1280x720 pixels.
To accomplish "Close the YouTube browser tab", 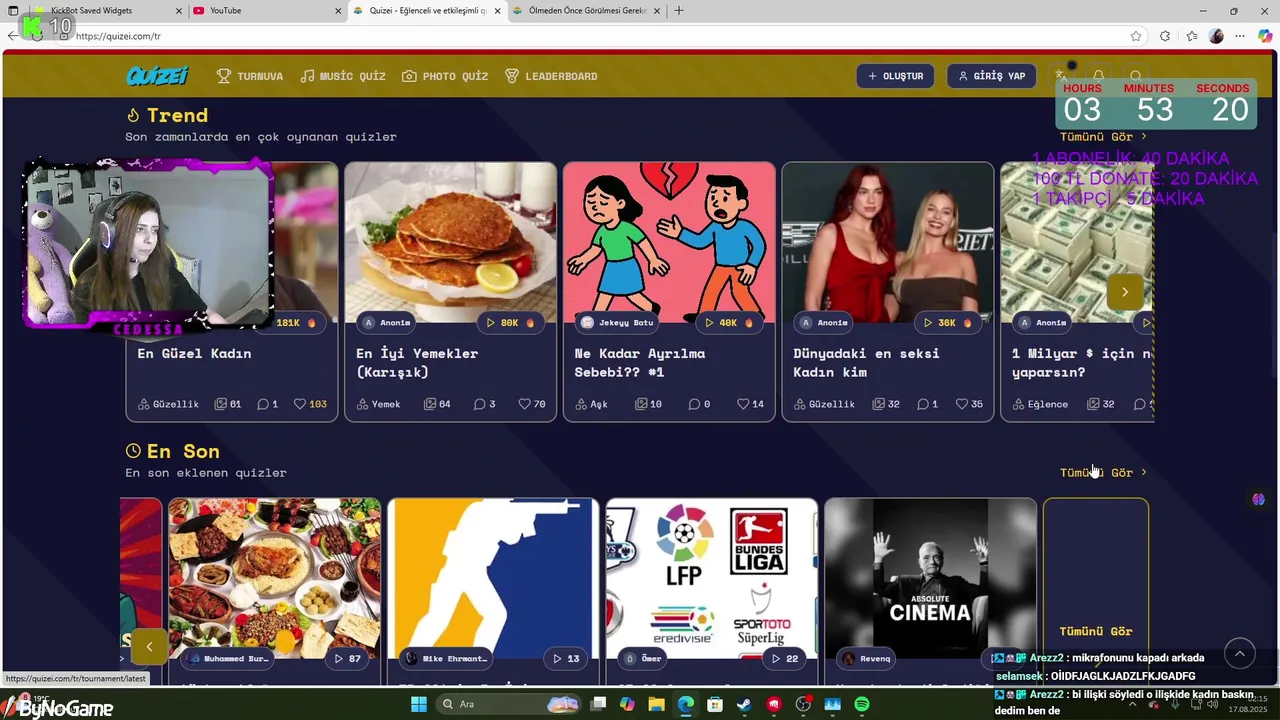I will (338, 10).
